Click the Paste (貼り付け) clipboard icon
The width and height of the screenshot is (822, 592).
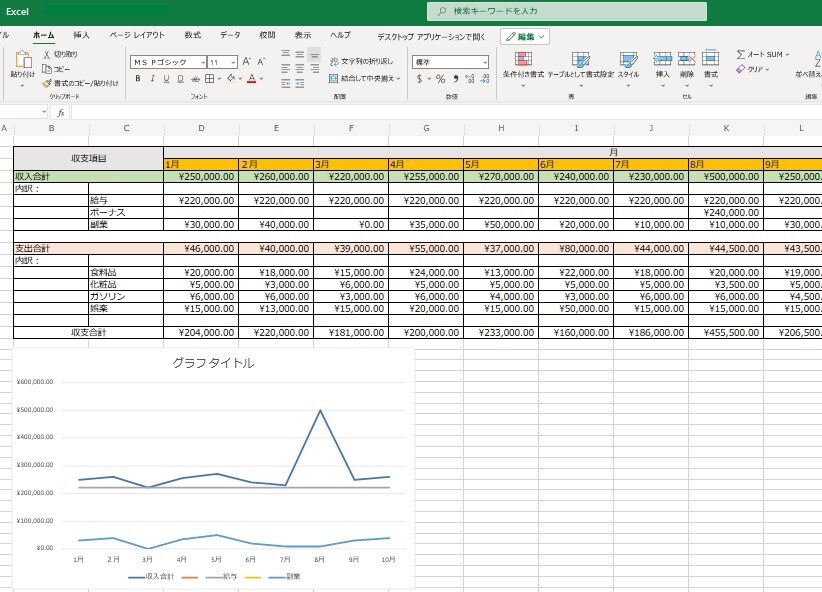click(23, 60)
